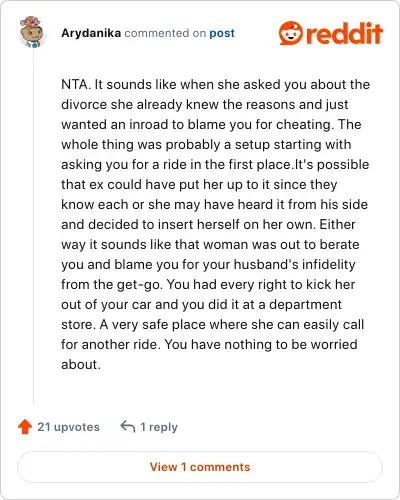Click the '21 upvotes' count label
The image size is (400, 500).
pyautogui.click(x=68, y=427)
